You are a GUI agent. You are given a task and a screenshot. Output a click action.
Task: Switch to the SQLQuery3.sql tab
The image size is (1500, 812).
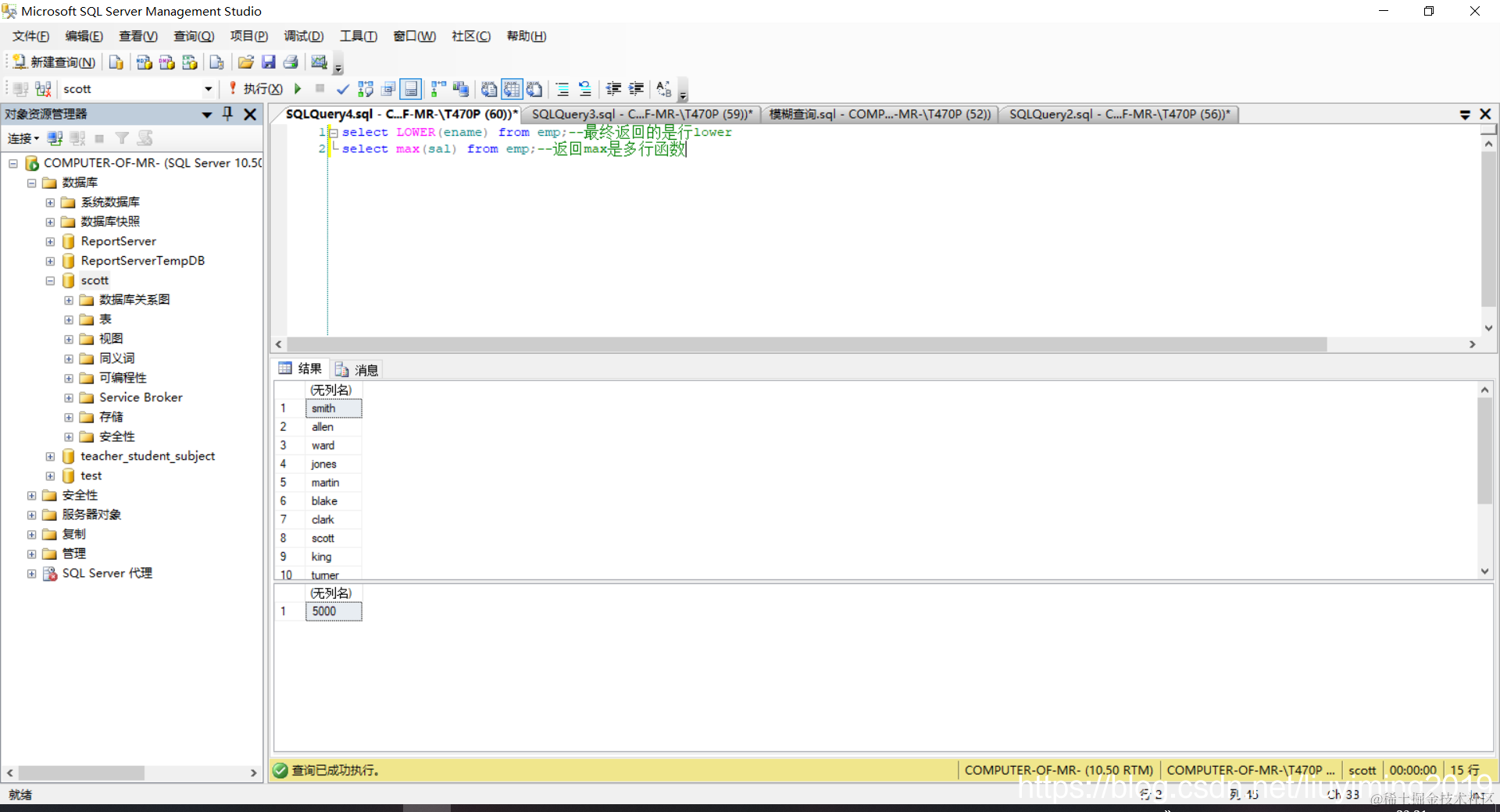(641, 114)
